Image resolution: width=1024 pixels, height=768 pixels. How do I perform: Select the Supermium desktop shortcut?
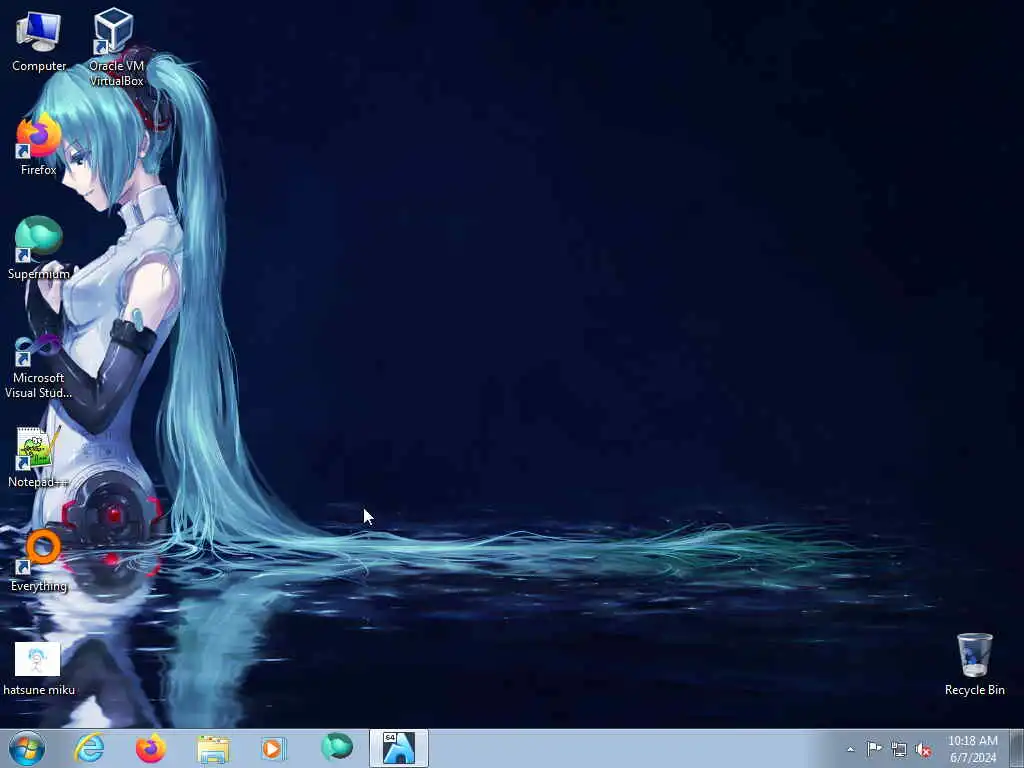(39, 248)
